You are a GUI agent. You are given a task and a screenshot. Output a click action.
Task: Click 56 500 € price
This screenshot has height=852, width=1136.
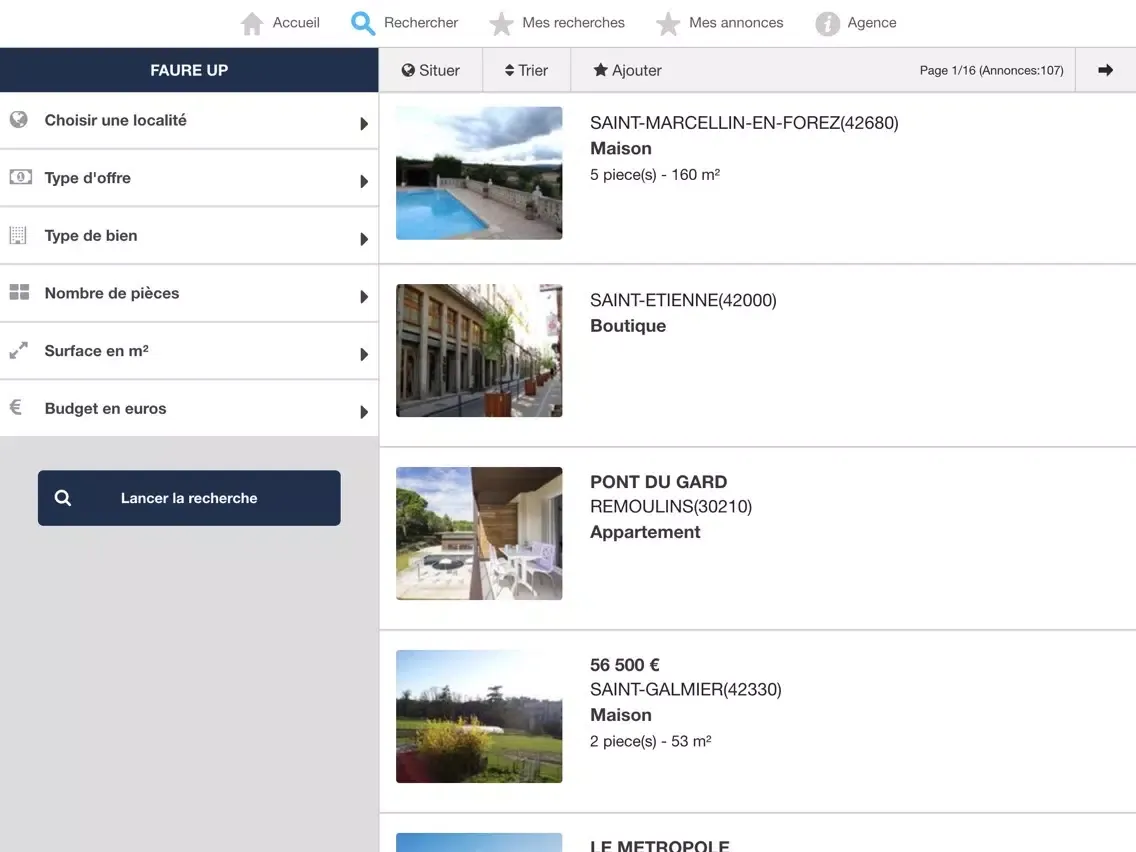point(625,665)
